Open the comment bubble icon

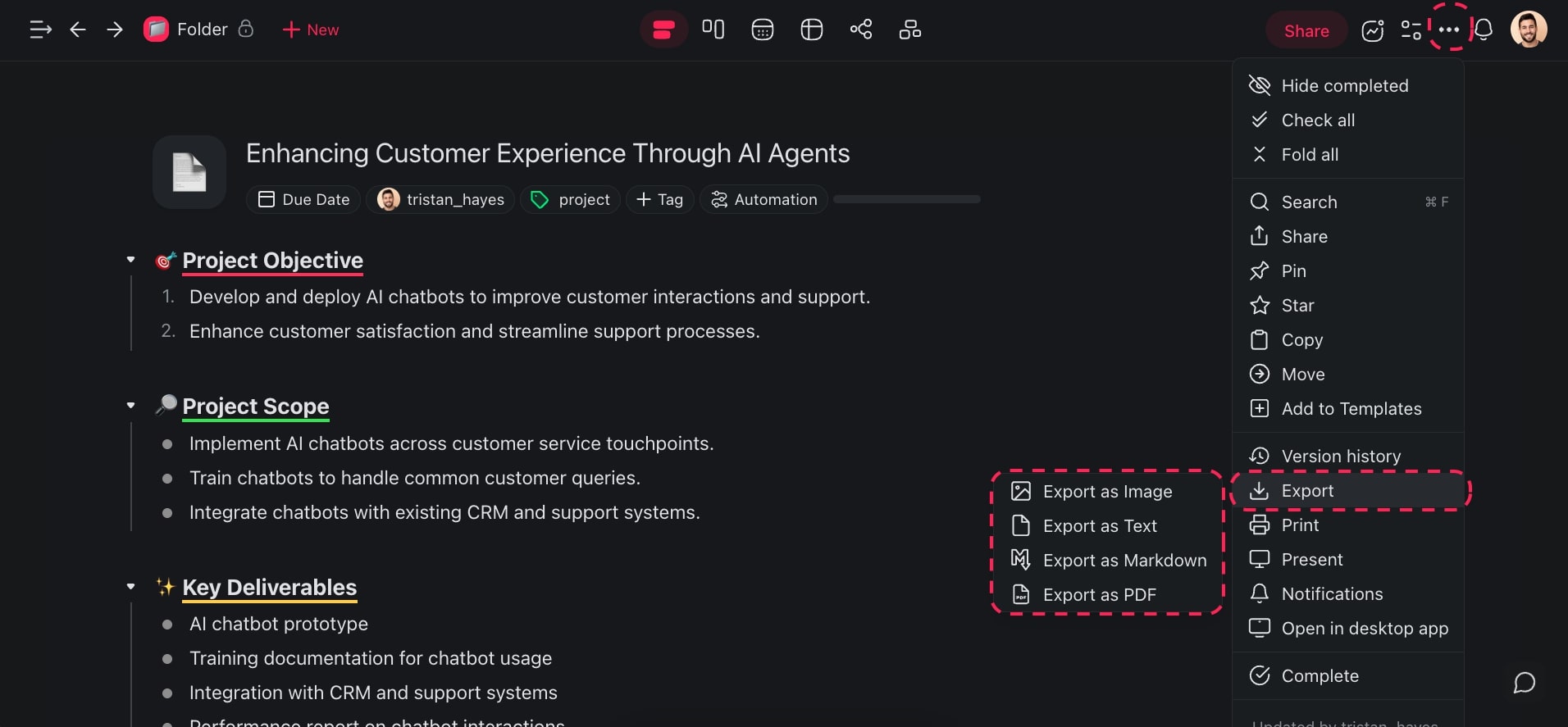click(x=1524, y=683)
